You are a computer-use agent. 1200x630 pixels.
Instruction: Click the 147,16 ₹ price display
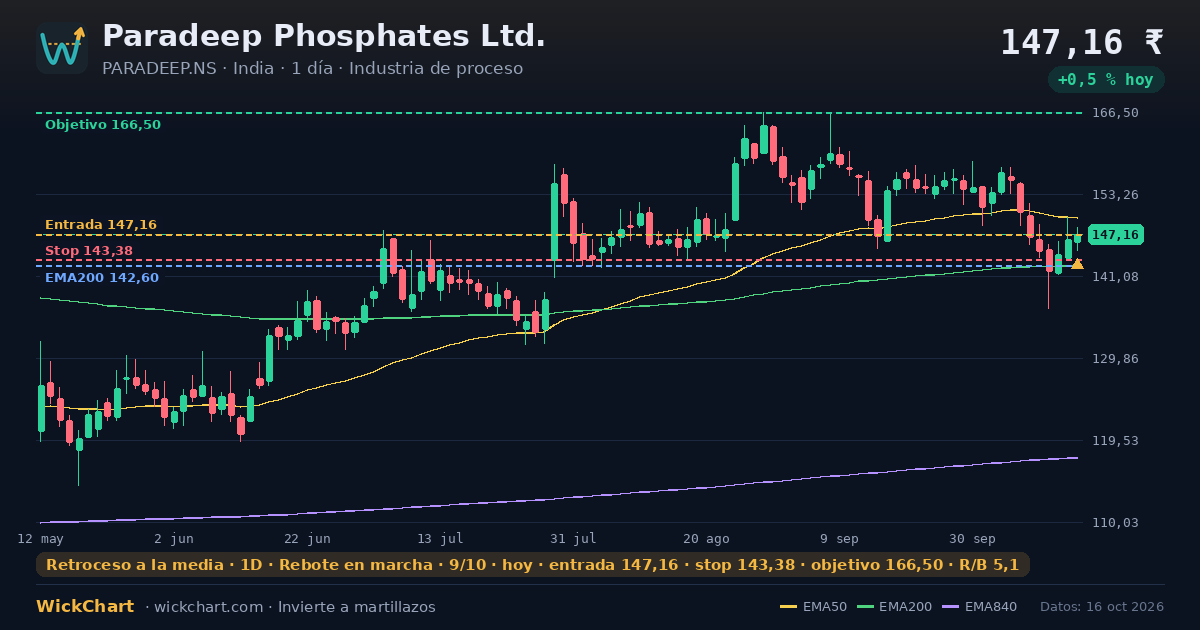point(1082,43)
